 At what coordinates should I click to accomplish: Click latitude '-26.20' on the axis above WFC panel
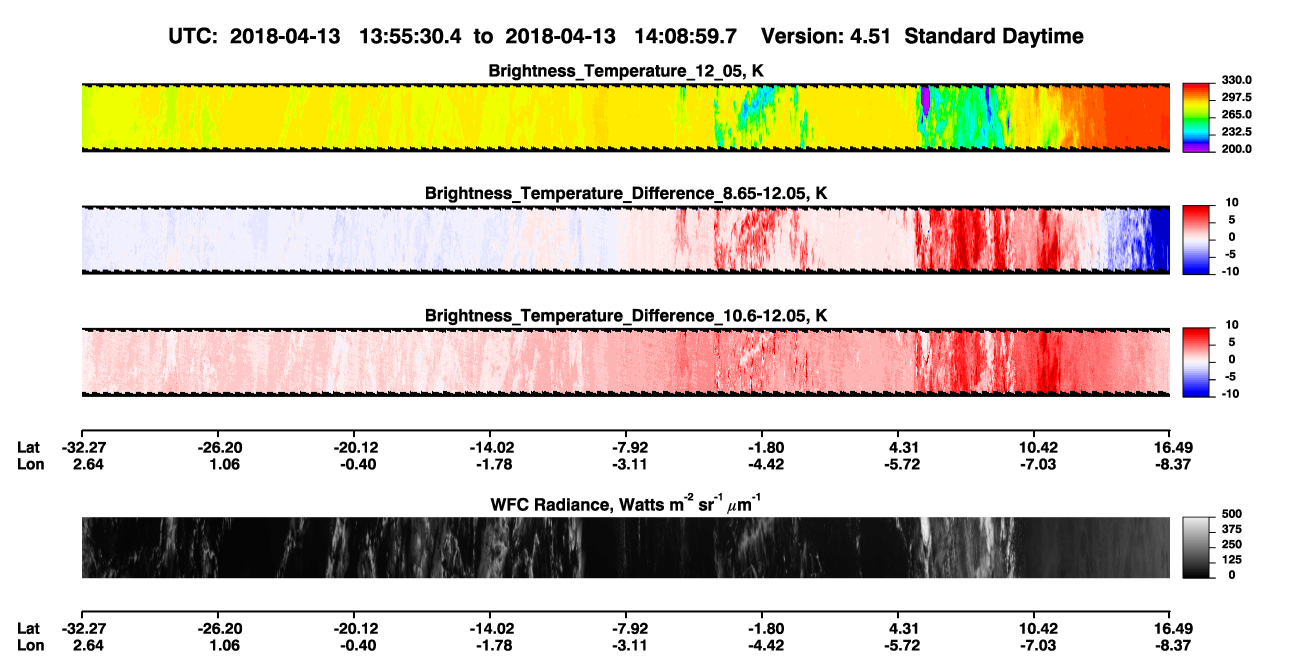(x=218, y=447)
